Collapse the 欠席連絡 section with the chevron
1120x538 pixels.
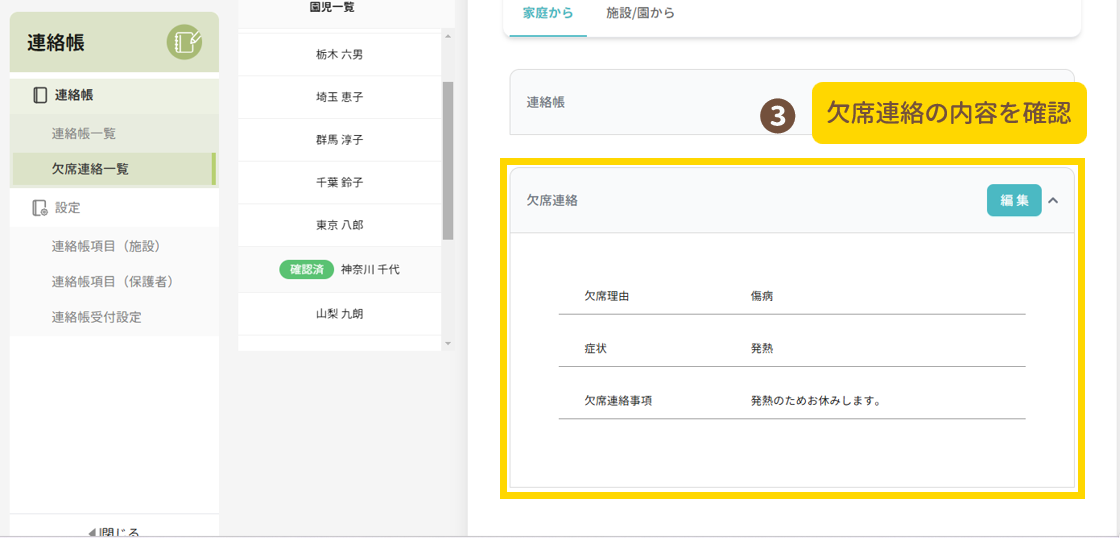[1053, 200]
